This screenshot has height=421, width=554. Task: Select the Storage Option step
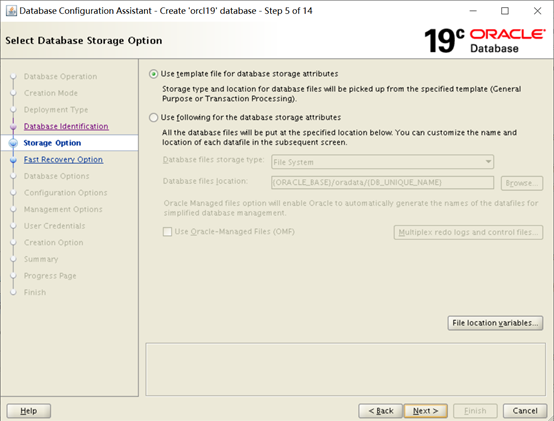(x=52, y=143)
